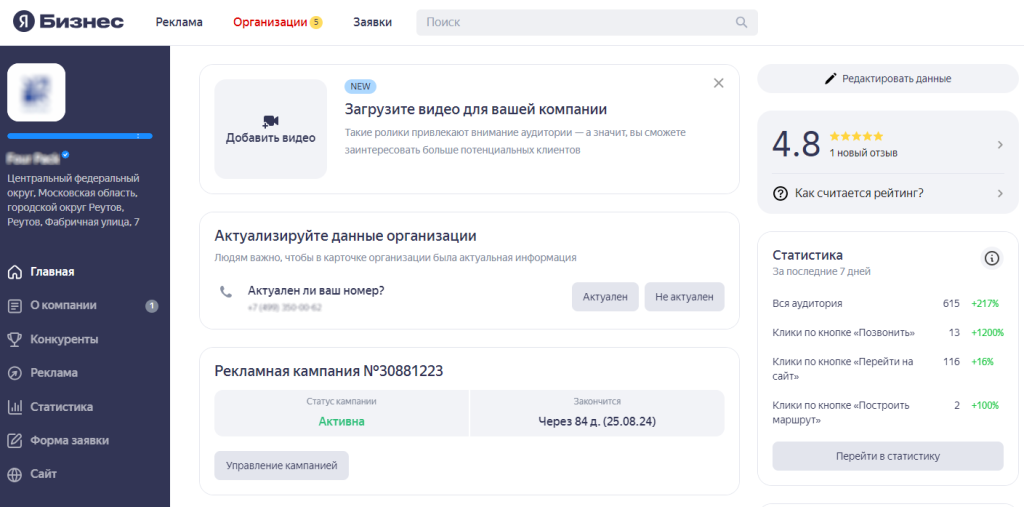Click the Как считается рейтинг link
Screen dimensions: 1024x507
tap(859, 193)
